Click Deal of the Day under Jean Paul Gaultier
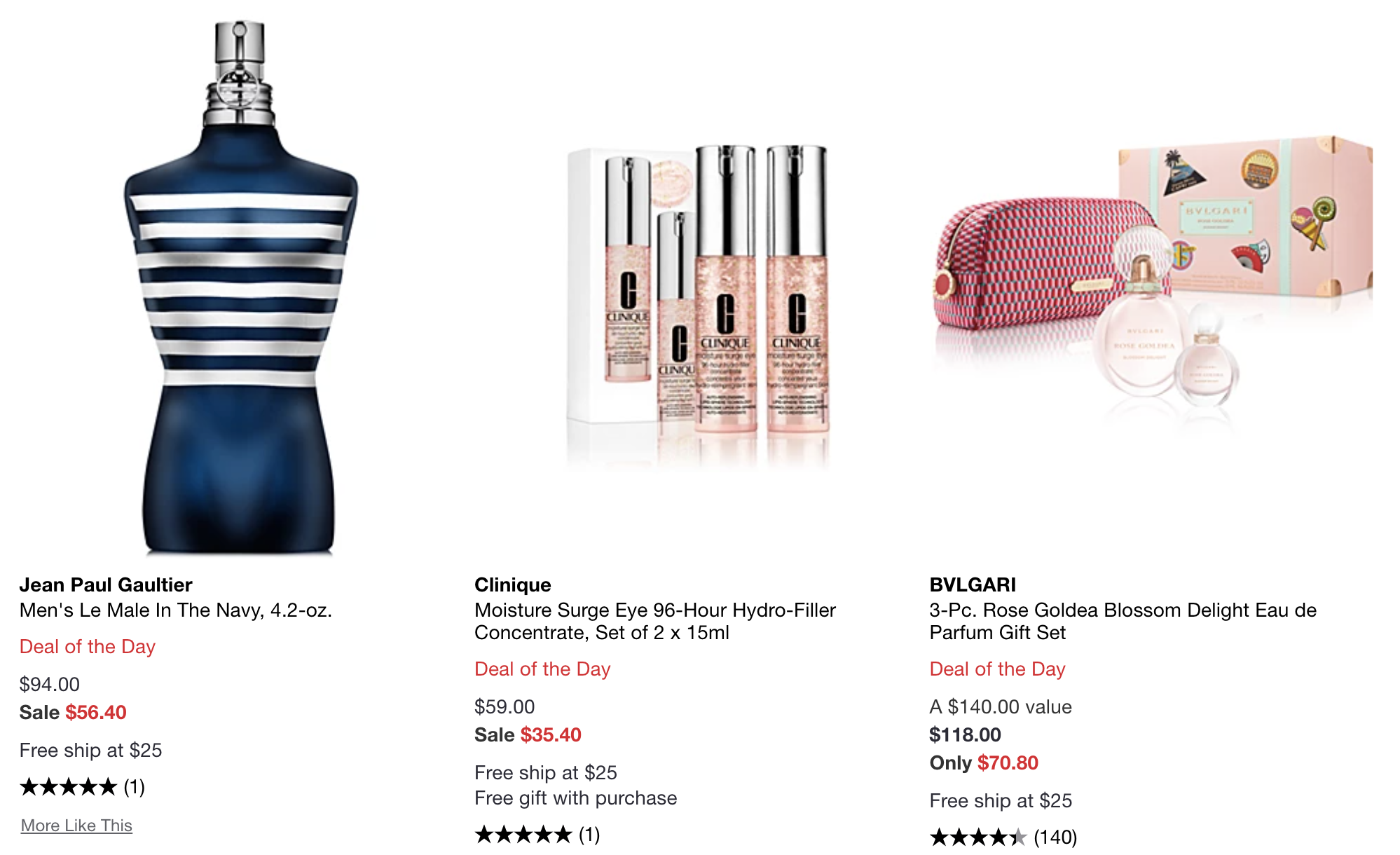1400x855 pixels. point(88,646)
